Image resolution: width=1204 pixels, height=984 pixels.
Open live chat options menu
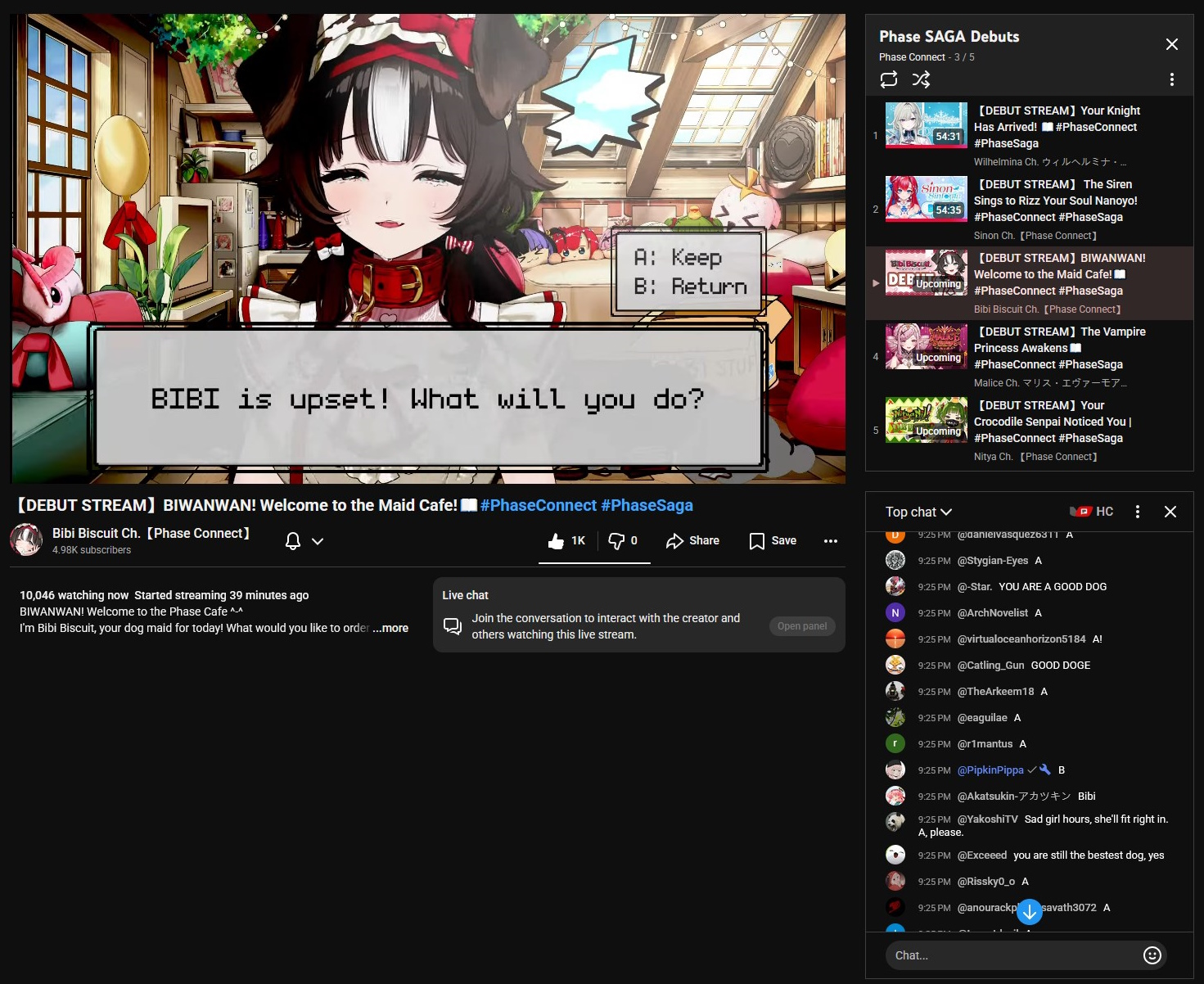point(1138,512)
